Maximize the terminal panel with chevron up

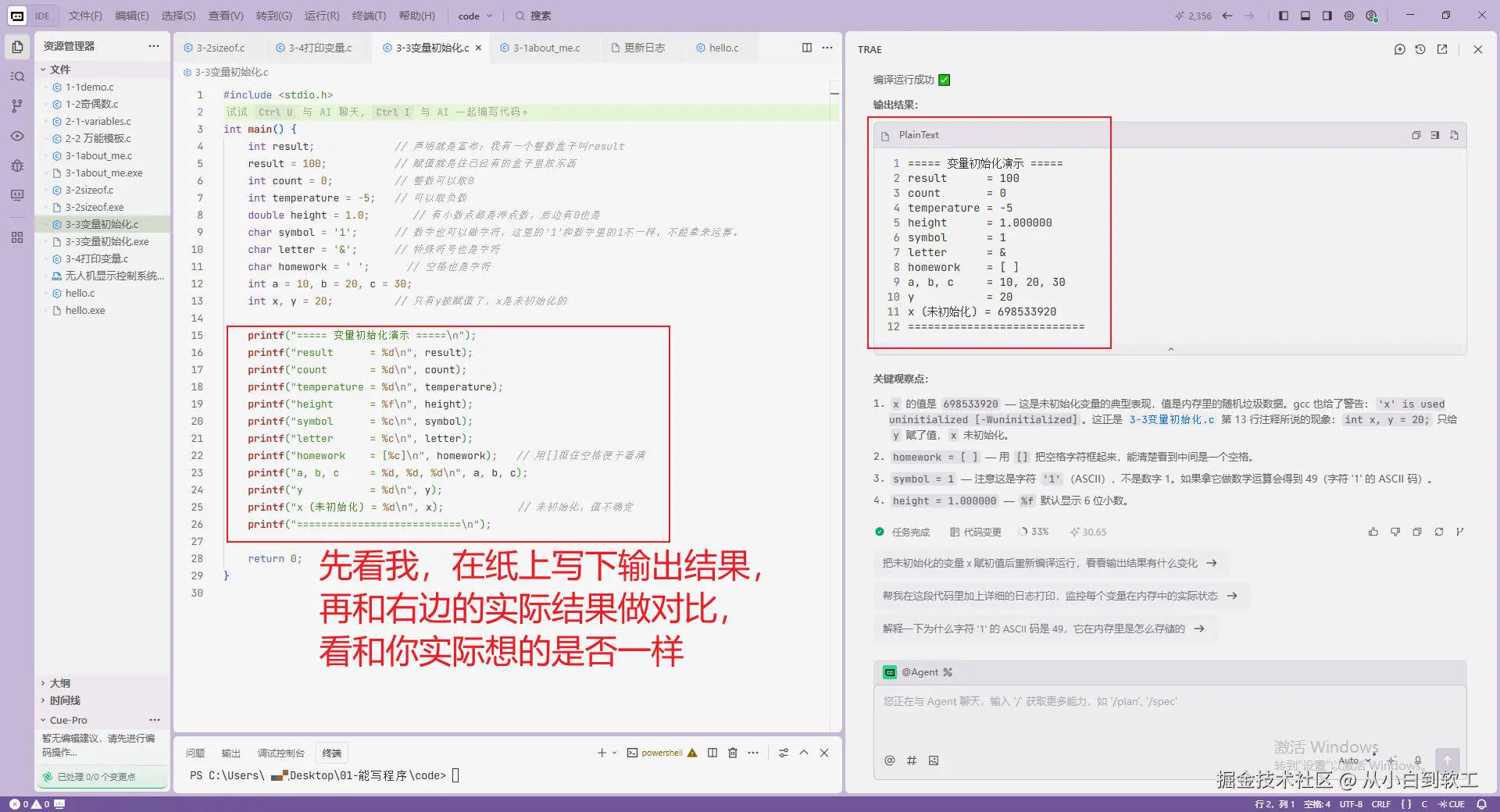(x=804, y=753)
